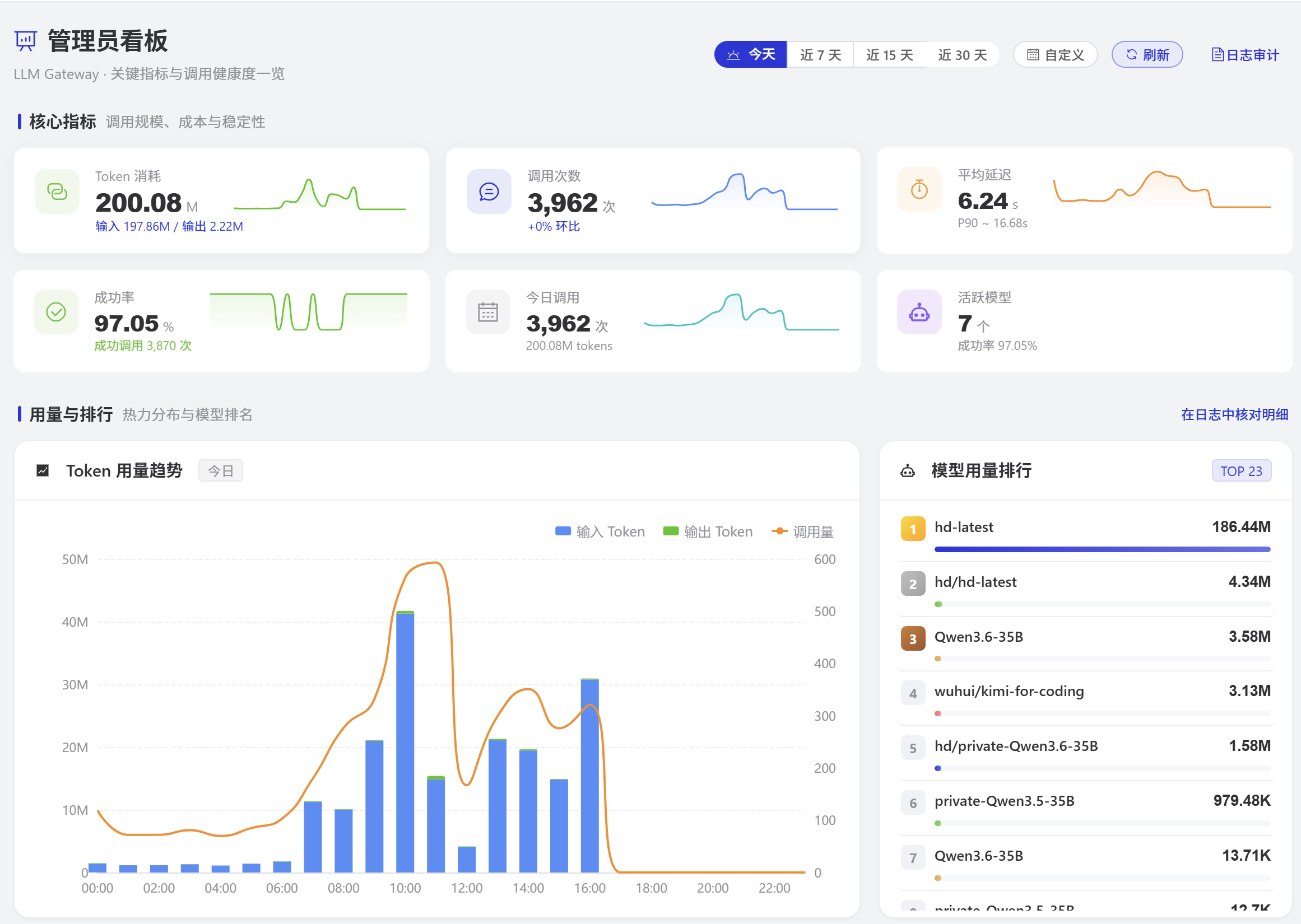Image resolution: width=1301 pixels, height=924 pixels.
Task: Click hd/hd-latest usage progress bar
Action: click(x=1103, y=604)
